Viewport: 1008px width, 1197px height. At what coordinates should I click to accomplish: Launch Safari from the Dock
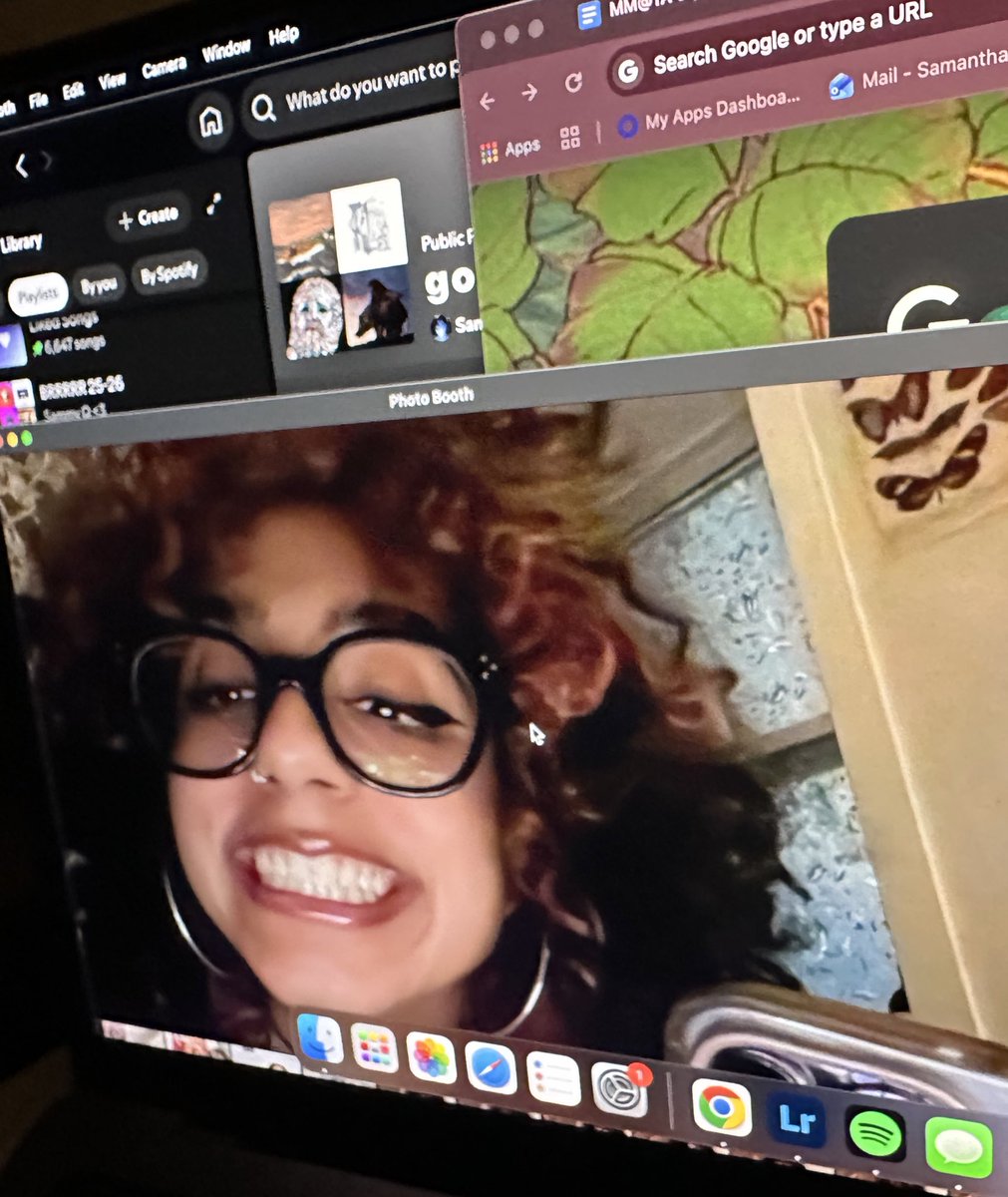click(491, 1068)
